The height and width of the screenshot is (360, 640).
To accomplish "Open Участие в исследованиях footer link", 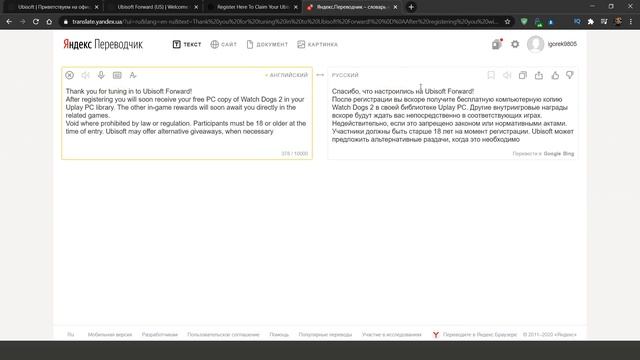I will pos(391,334).
